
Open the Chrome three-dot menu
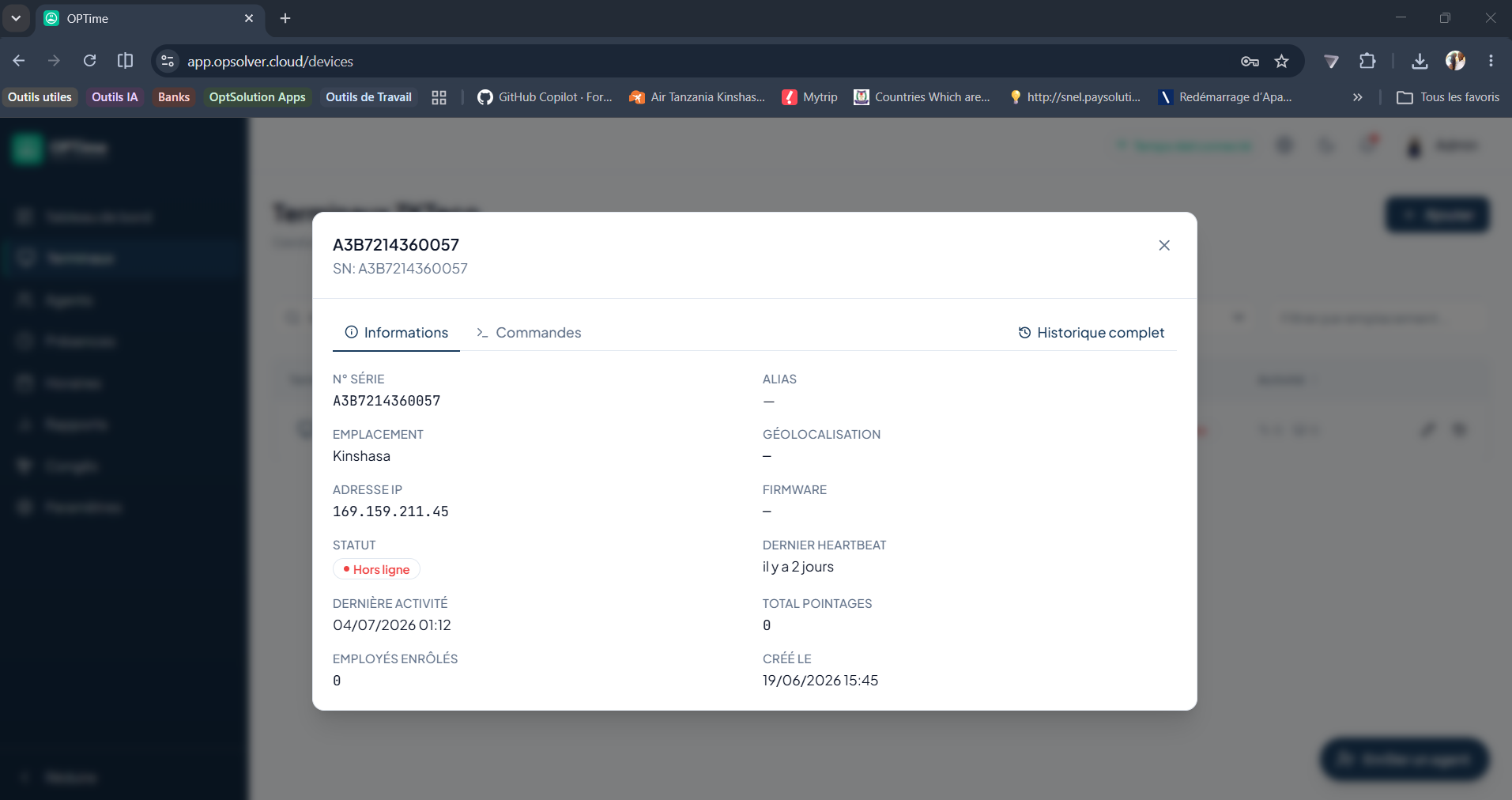click(x=1491, y=61)
